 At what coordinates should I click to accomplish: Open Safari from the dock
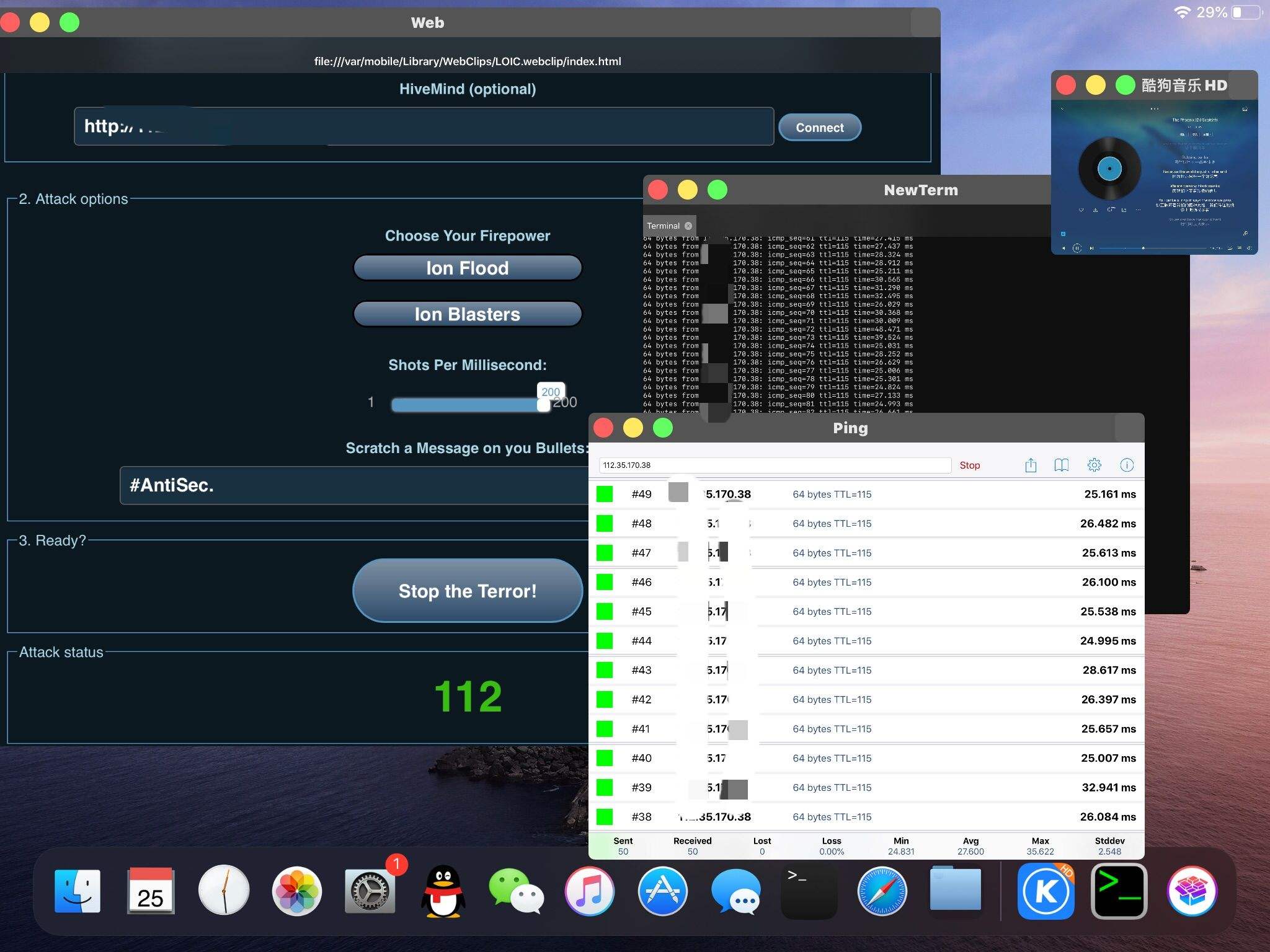click(x=882, y=891)
